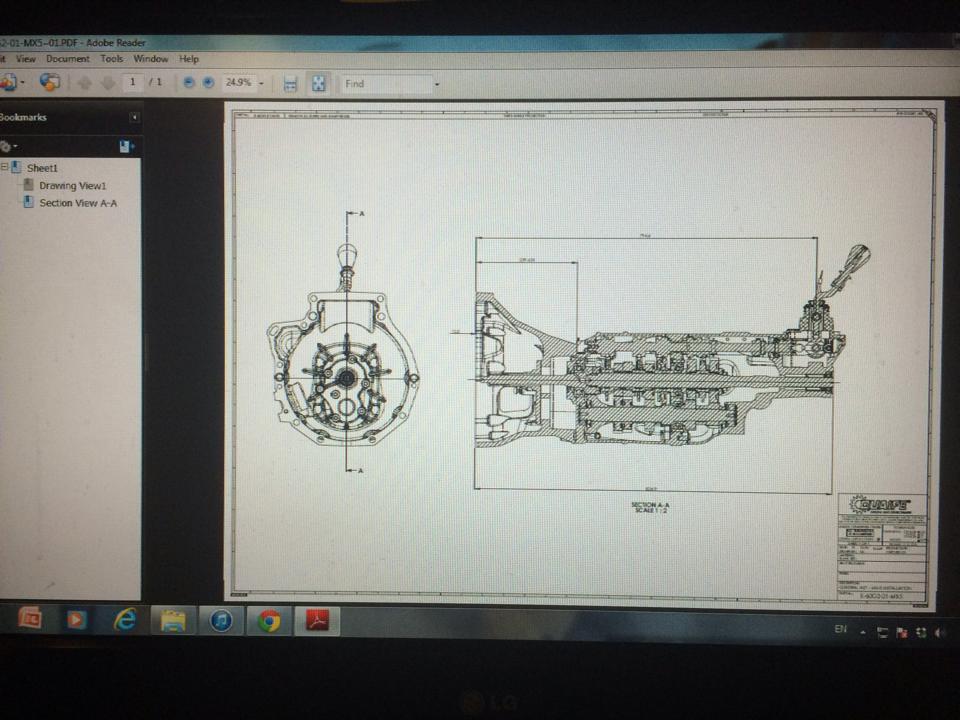Click the volume speaker icon in tray
Image resolution: width=960 pixels, height=720 pixels.
click(940, 633)
